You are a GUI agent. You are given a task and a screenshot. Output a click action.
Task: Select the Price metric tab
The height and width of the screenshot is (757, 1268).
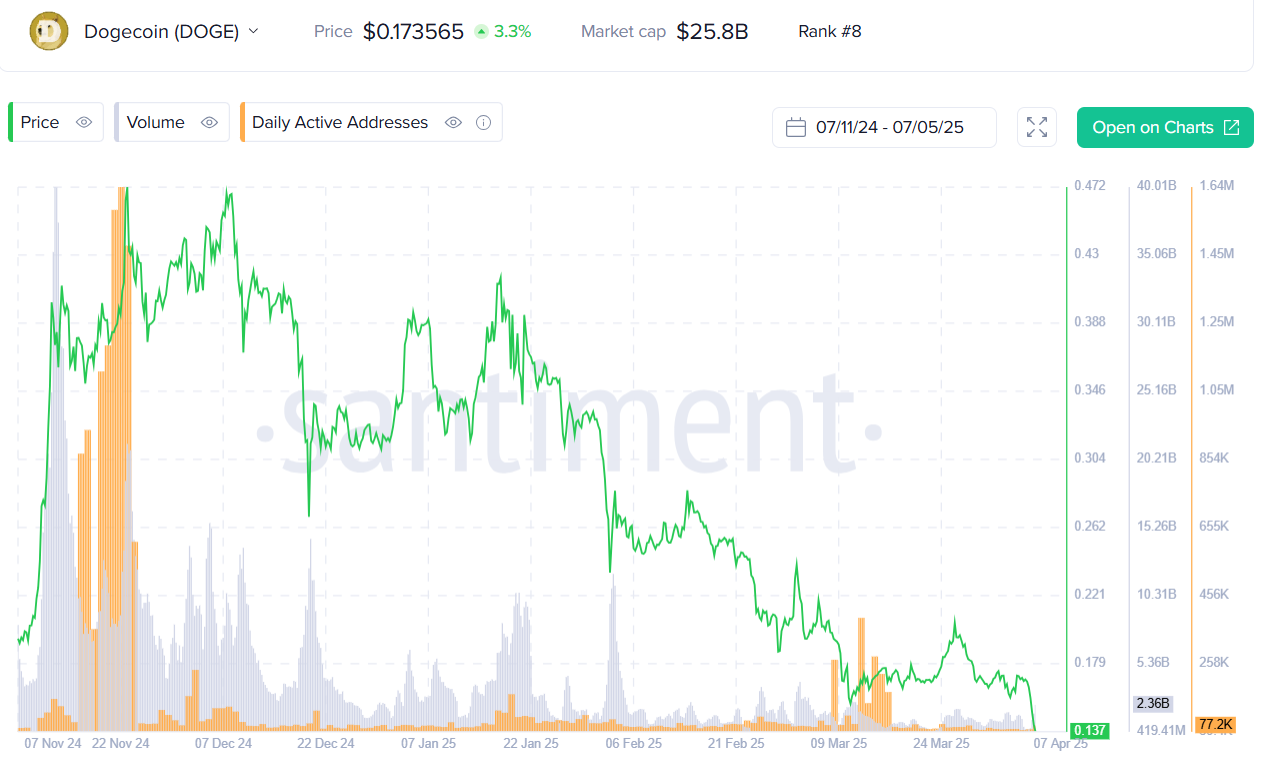click(x=40, y=122)
